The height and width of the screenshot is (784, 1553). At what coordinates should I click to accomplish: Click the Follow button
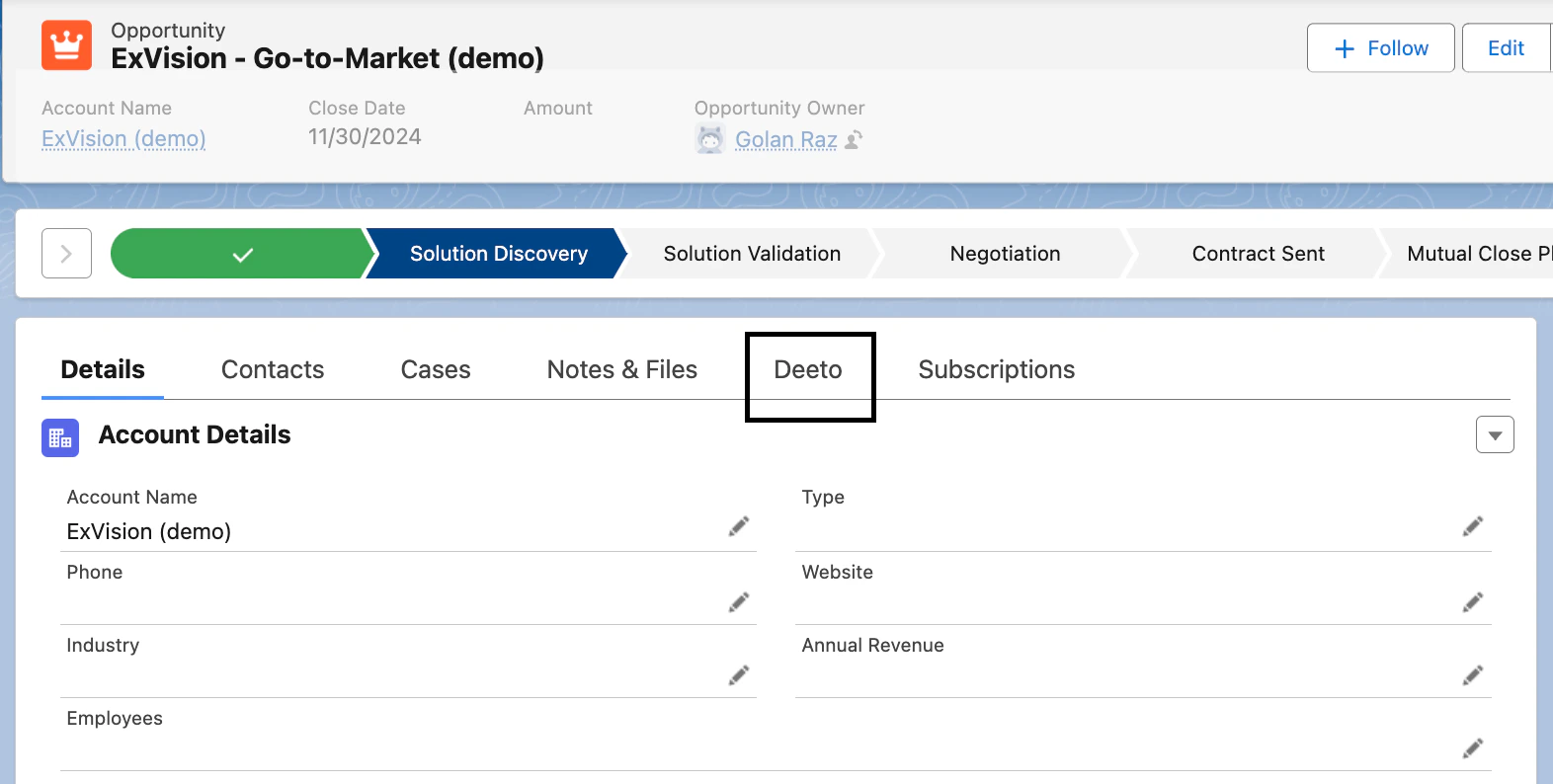pos(1381,47)
